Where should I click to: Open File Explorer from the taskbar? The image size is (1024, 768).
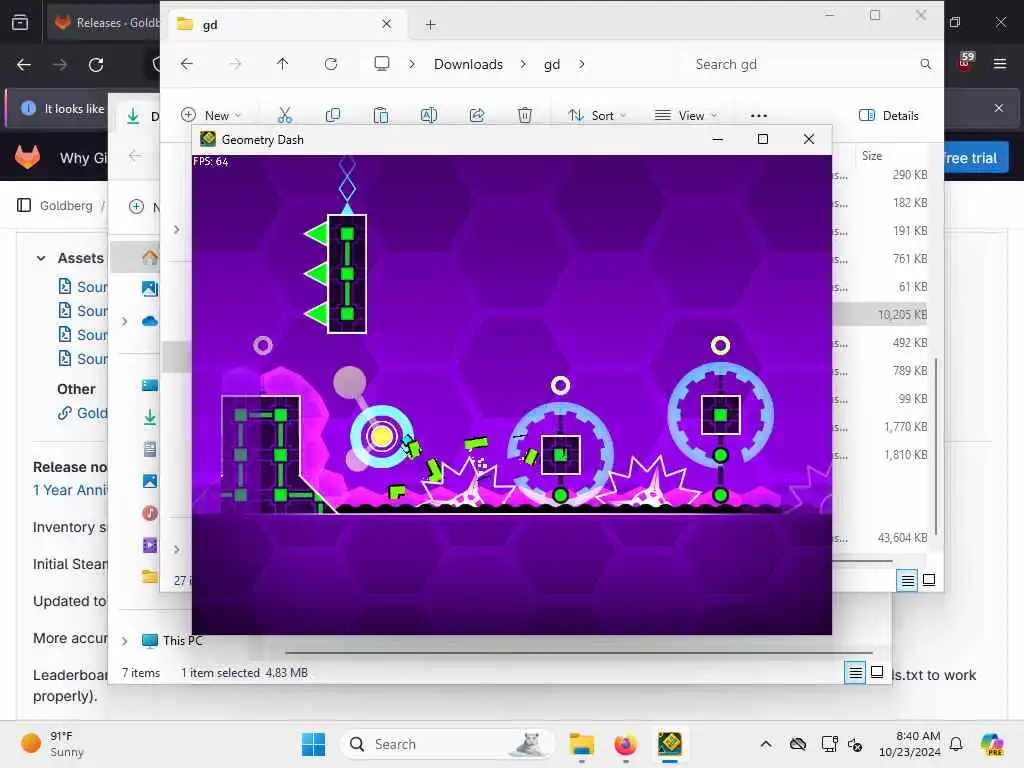point(581,744)
